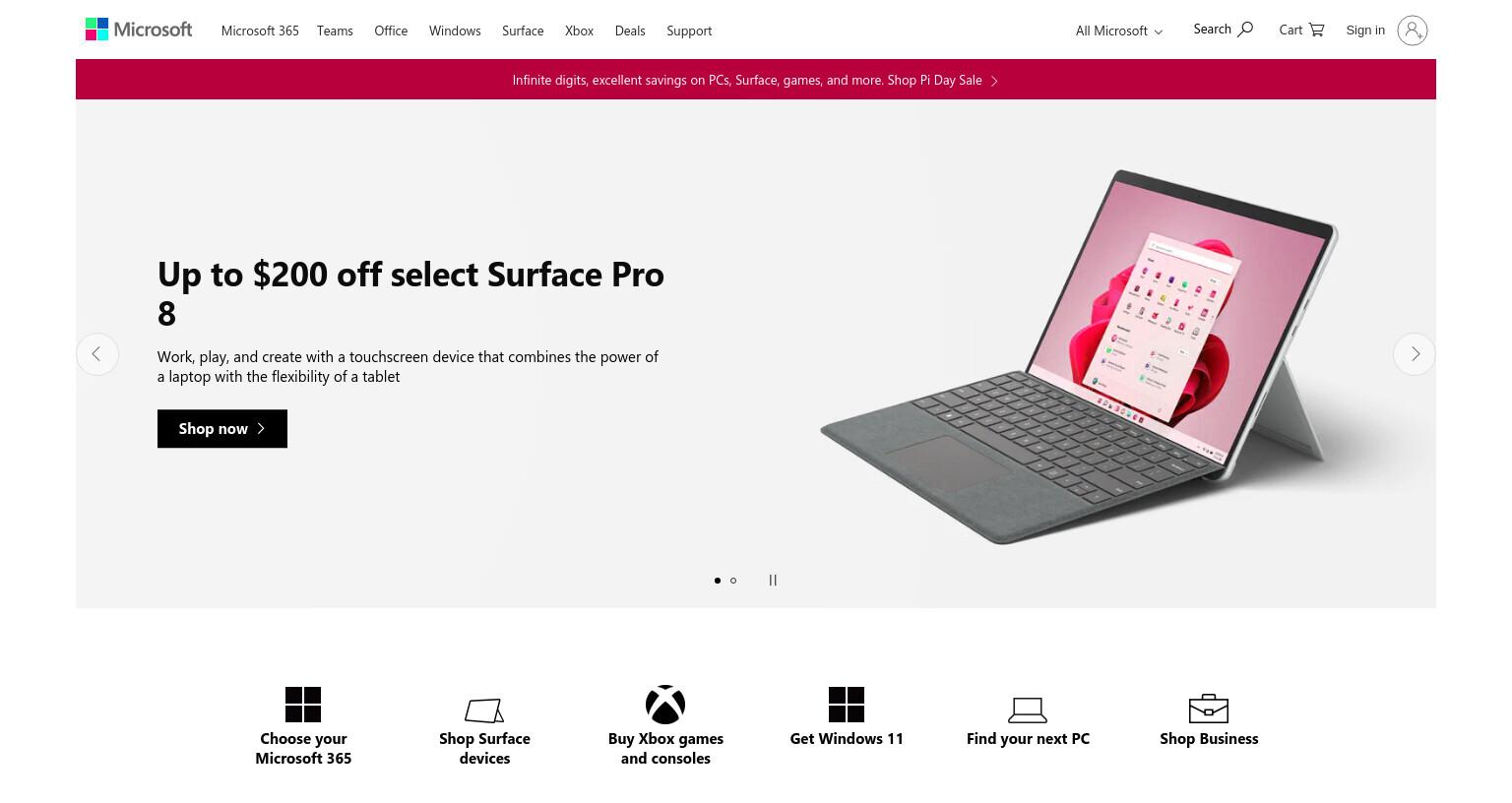This screenshot has width=1512, height=803.
Task: Go to the previous carousel slide arrow
Action: click(x=97, y=354)
